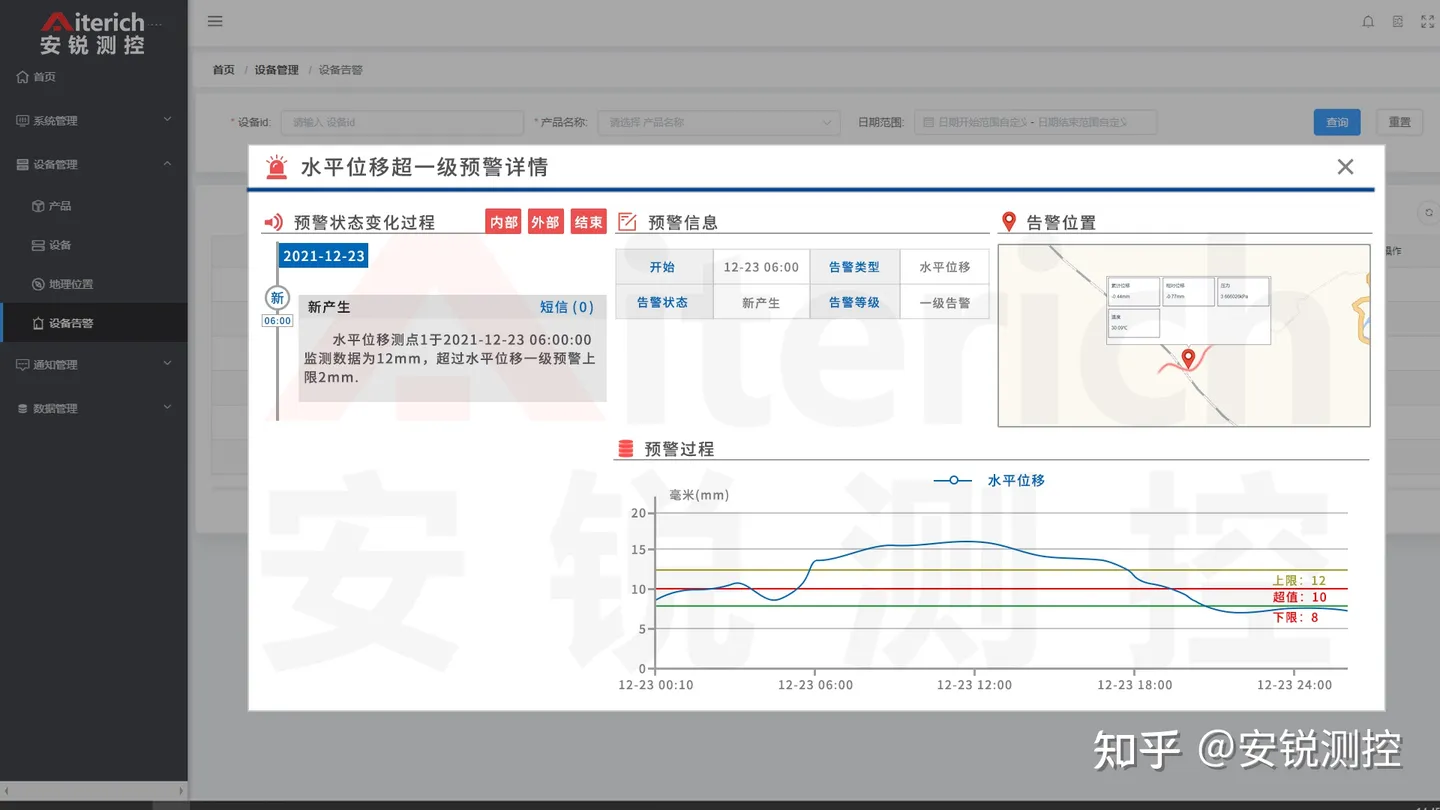Click the red map location pin
This screenshot has height=810, width=1440.
[x=1188, y=358]
